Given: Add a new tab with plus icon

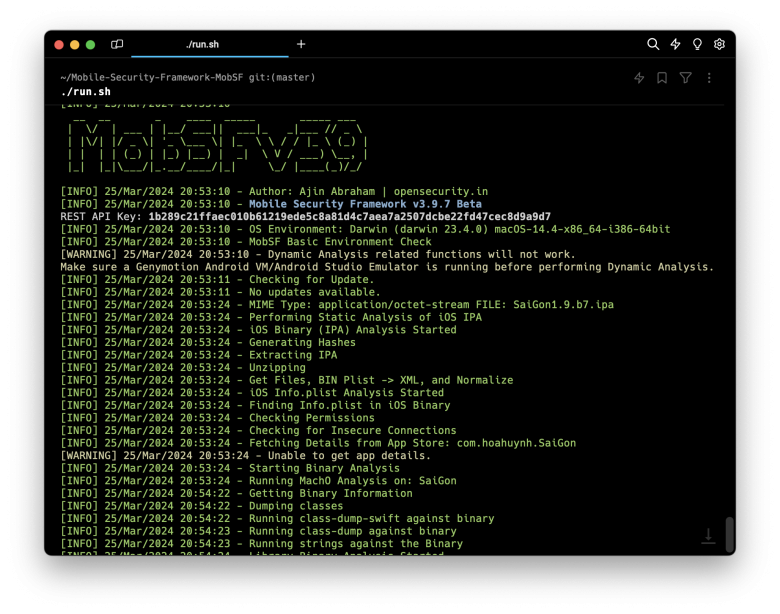Looking at the screenshot, I should (301, 44).
